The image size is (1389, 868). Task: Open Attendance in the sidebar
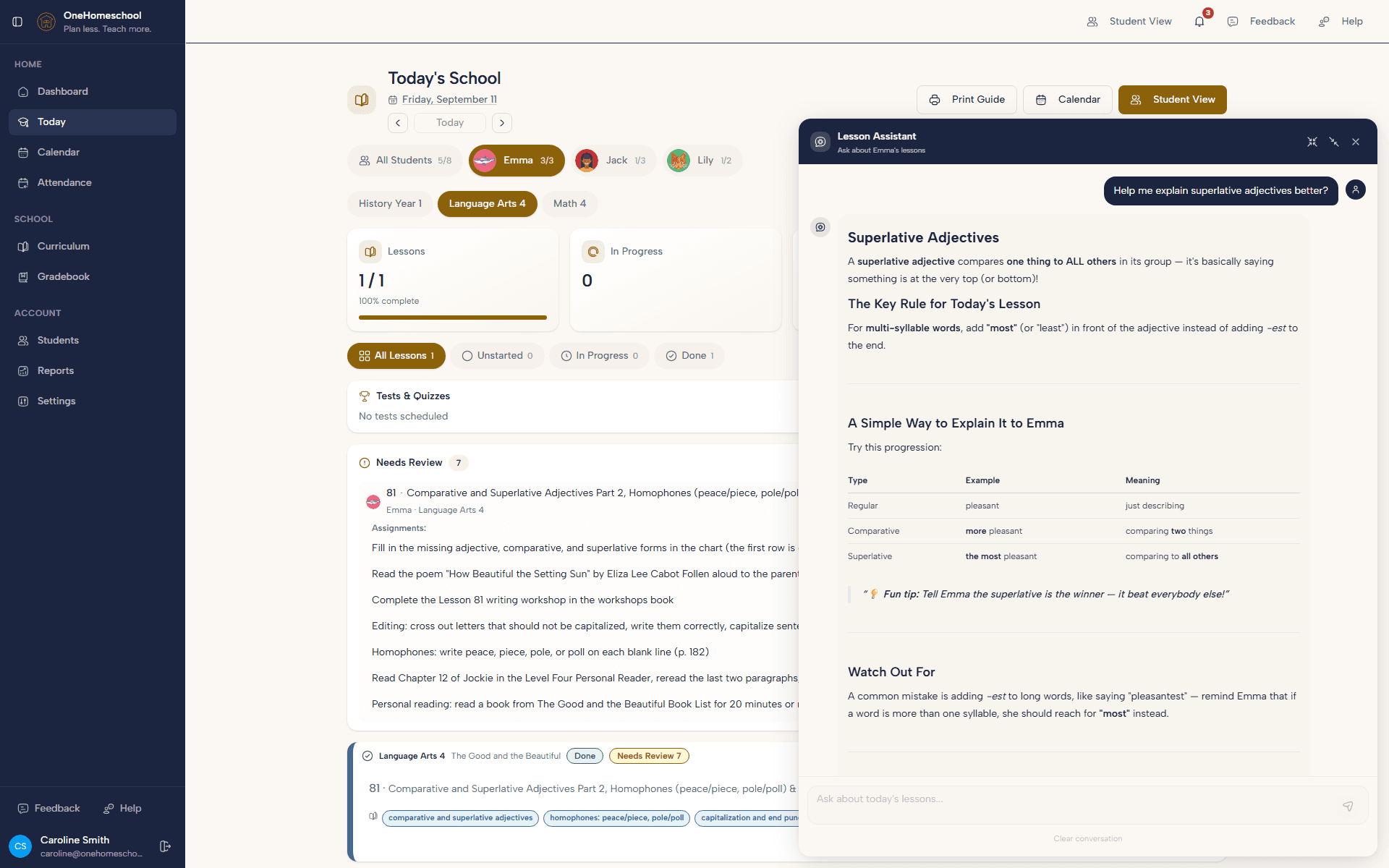click(93, 183)
